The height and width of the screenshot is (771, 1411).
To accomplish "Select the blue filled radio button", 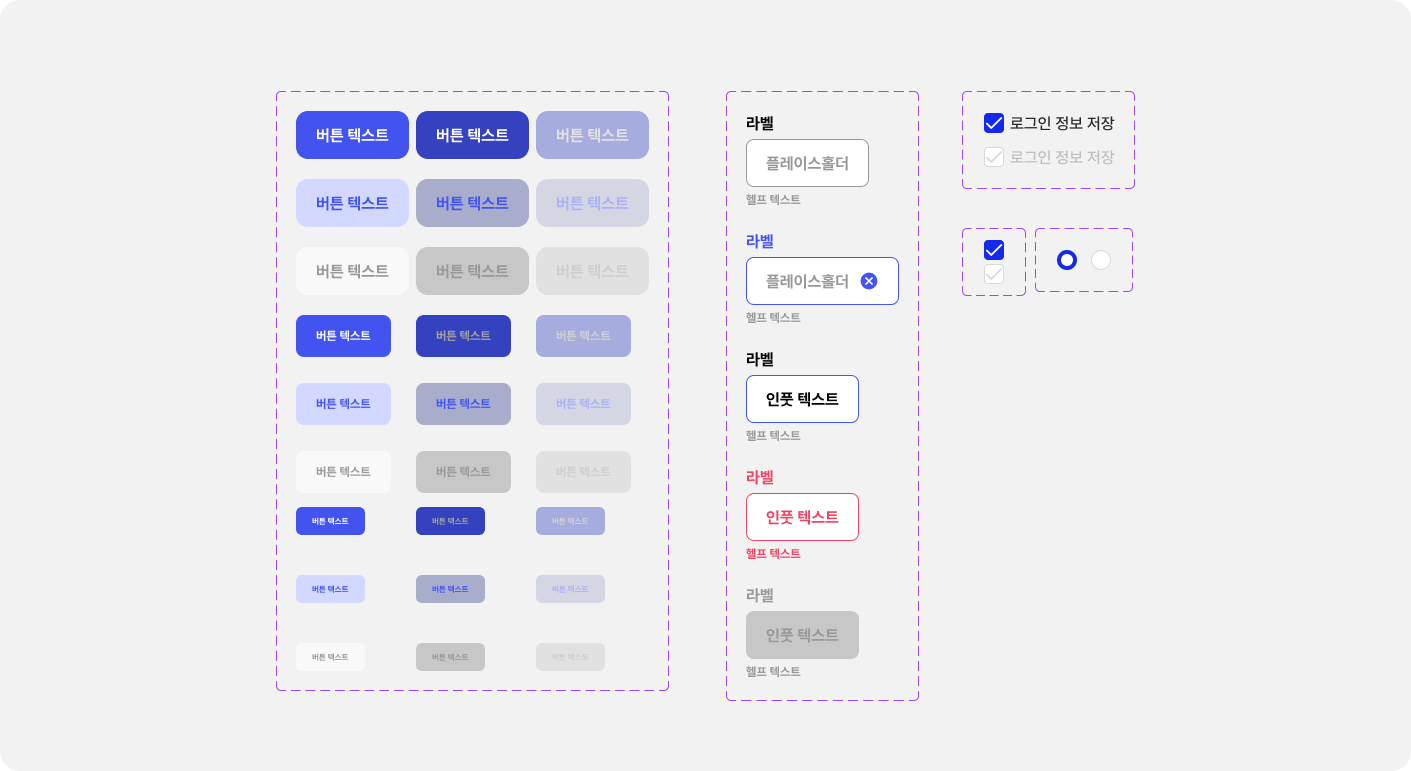I will [1067, 260].
